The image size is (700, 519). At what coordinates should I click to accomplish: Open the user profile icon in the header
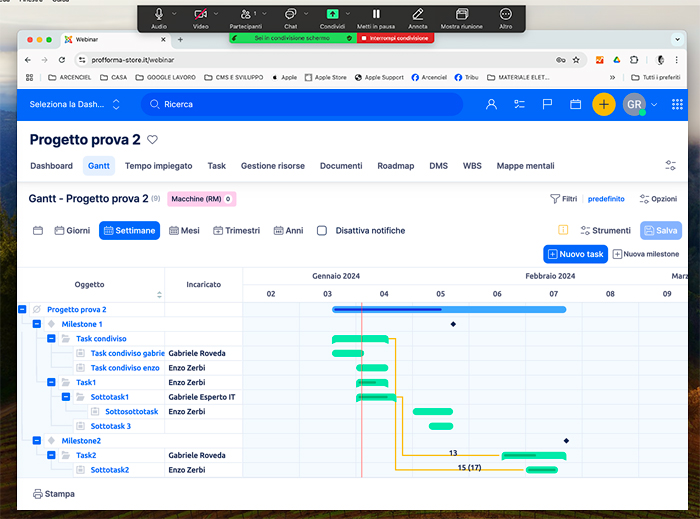(491, 104)
